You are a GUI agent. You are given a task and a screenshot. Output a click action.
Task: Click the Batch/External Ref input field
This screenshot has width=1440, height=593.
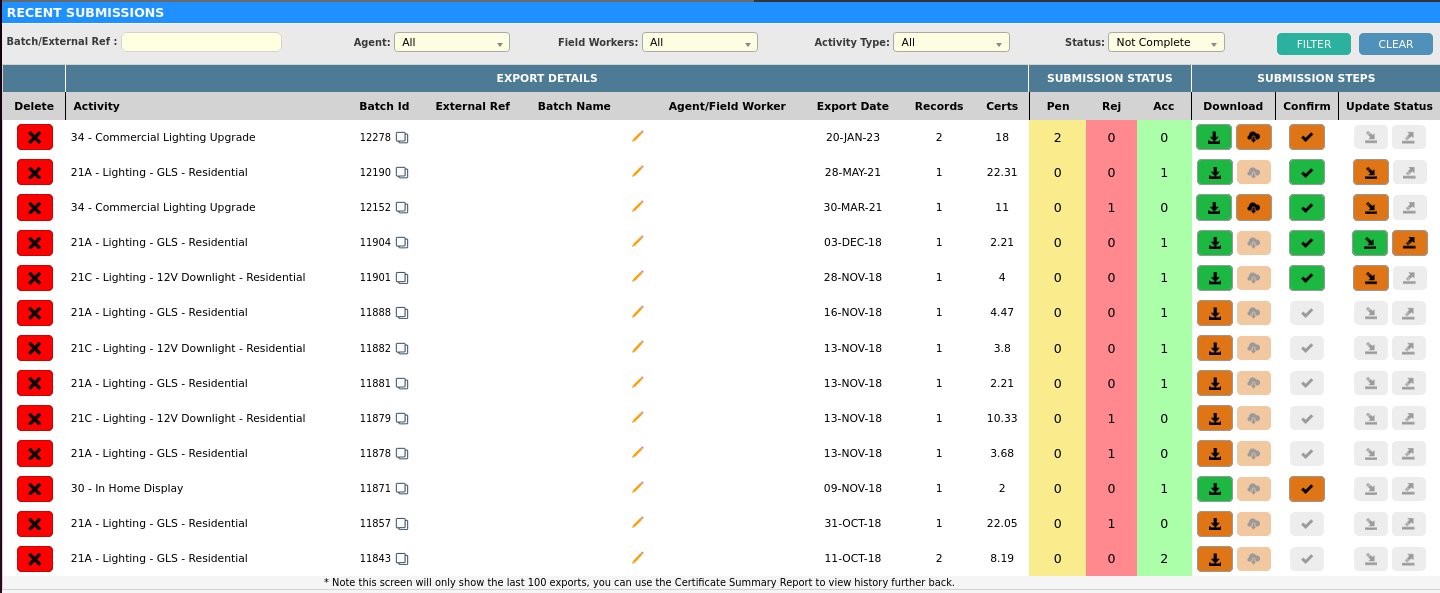pos(201,42)
